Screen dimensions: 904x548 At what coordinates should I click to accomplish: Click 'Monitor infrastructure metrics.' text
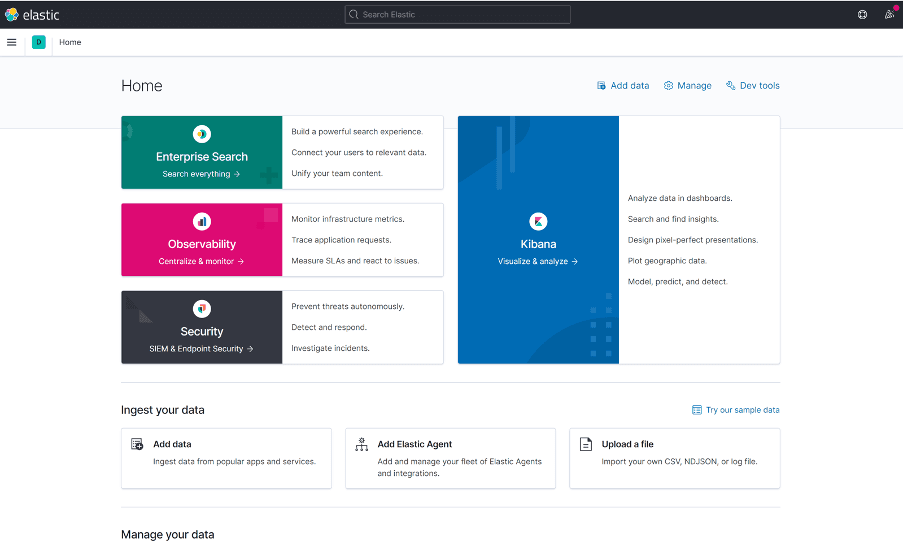[x=348, y=219]
